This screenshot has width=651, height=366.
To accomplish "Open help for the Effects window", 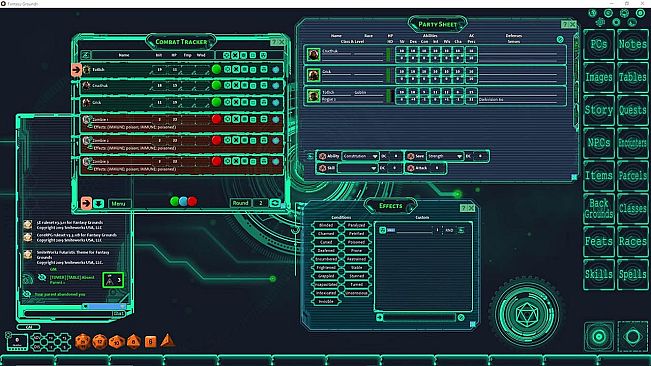I will pos(464,208).
